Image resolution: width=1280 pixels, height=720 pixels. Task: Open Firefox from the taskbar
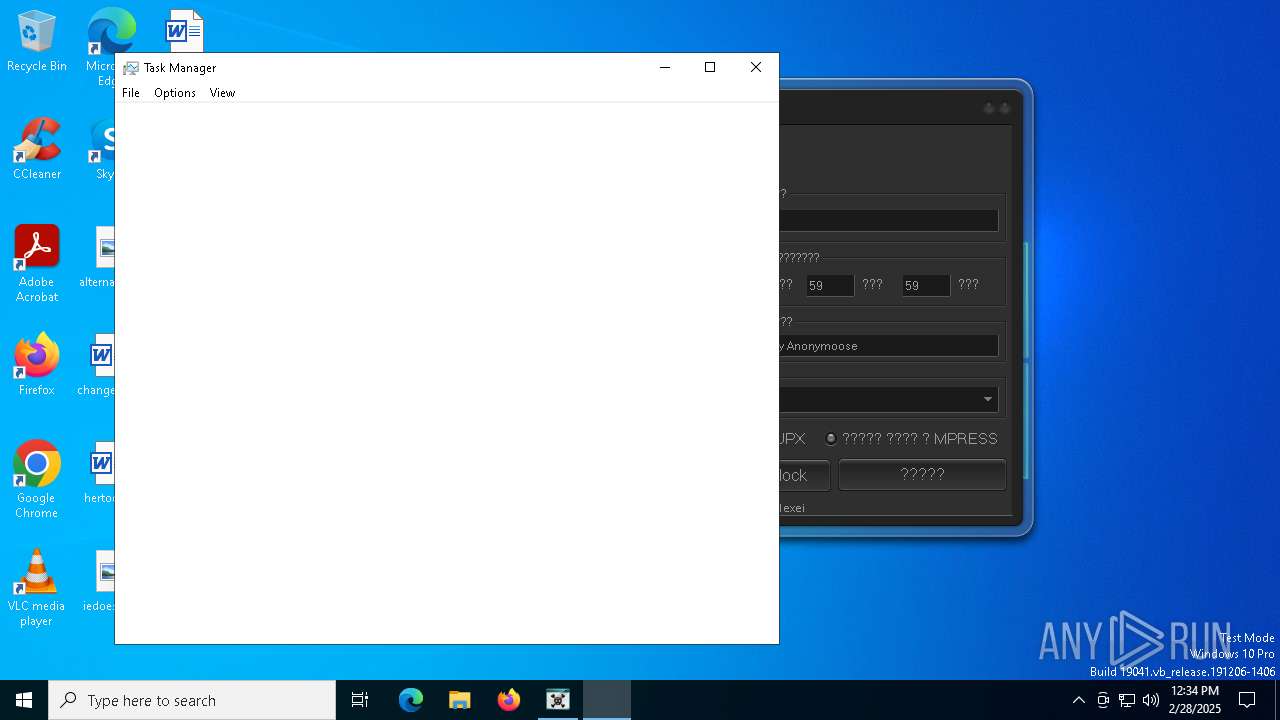(x=509, y=700)
